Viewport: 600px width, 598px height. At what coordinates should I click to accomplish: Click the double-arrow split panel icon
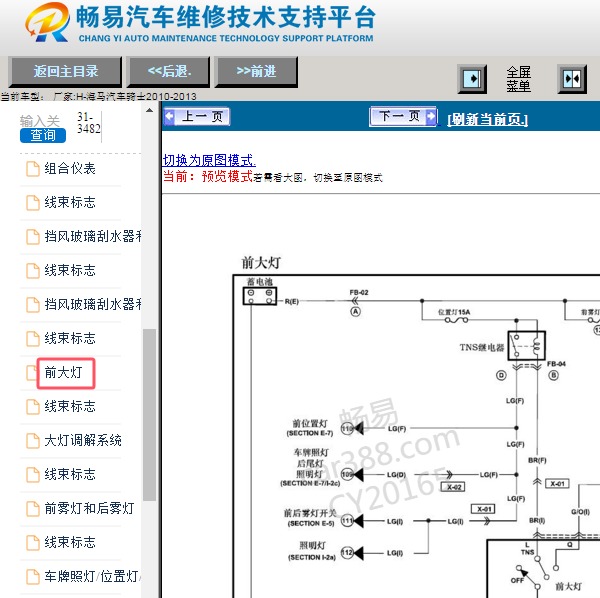pyautogui.click(x=572, y=79)
